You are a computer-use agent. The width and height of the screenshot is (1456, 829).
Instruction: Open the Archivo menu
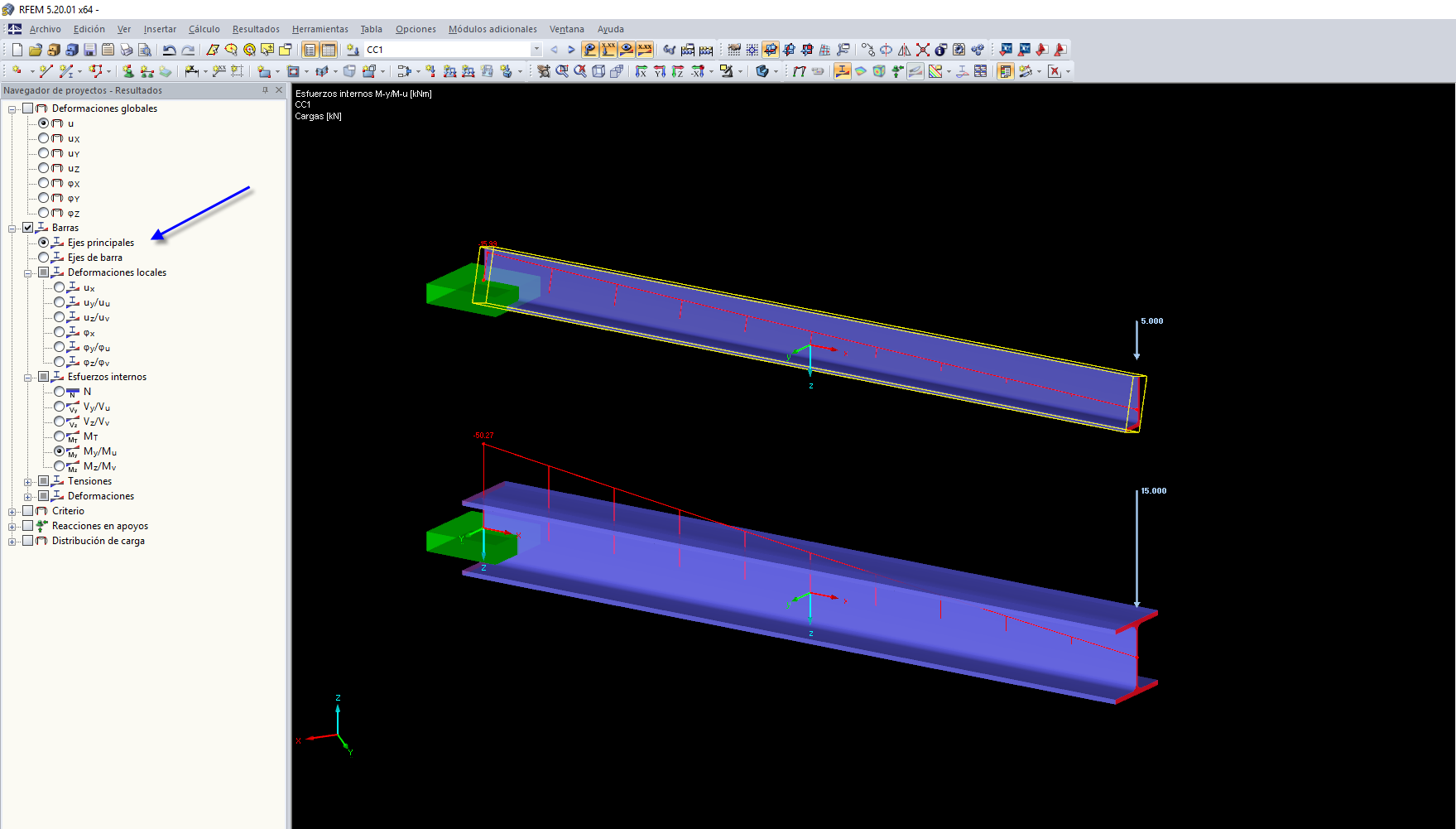point(46,29)
